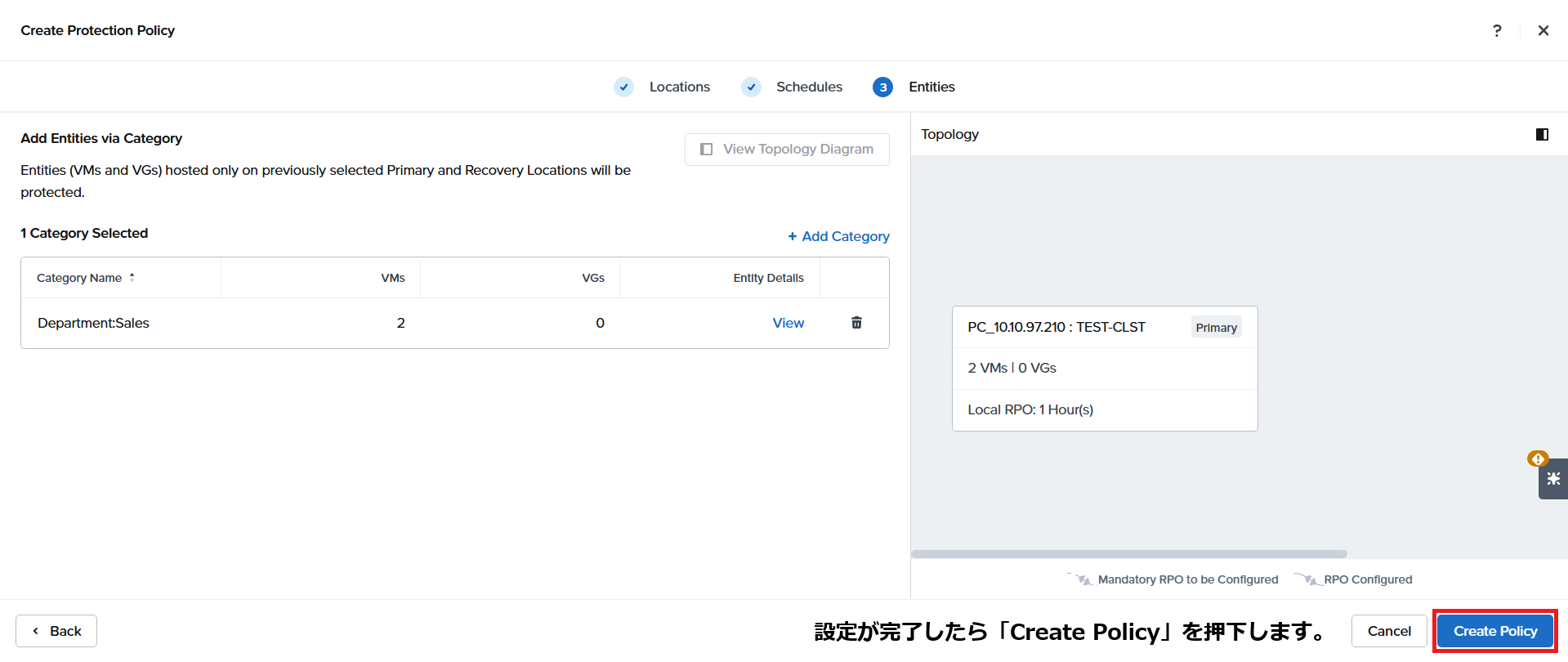
Task: Go to the completed Schedules step checkmark
Action: (x=751, y=87)
